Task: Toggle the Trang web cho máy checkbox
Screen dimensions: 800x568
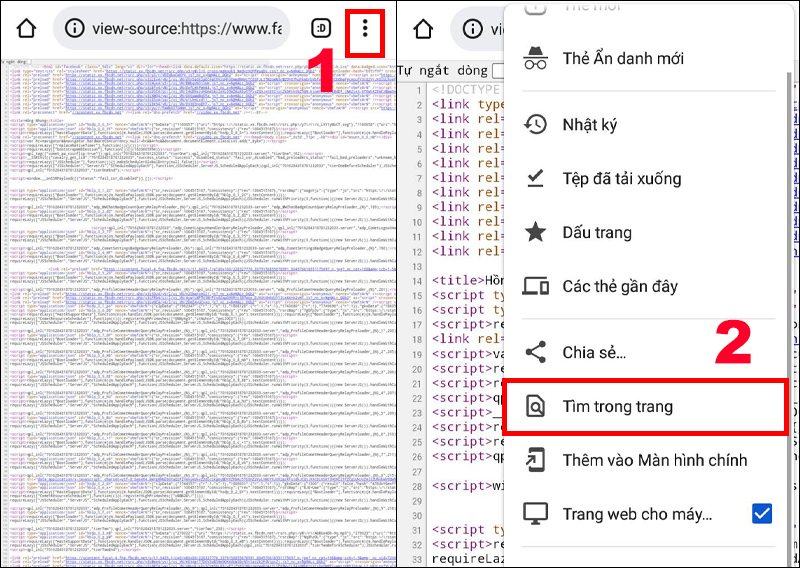Action: [x=762, y=514]
